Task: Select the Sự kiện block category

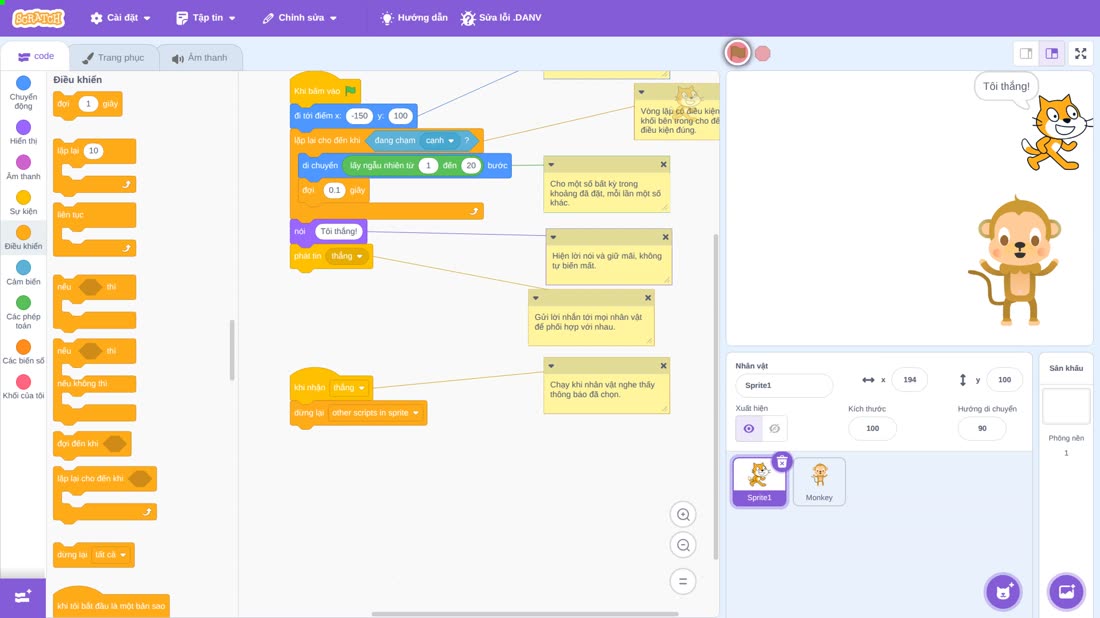Action: pyautogui.click(x=23, y=203)
